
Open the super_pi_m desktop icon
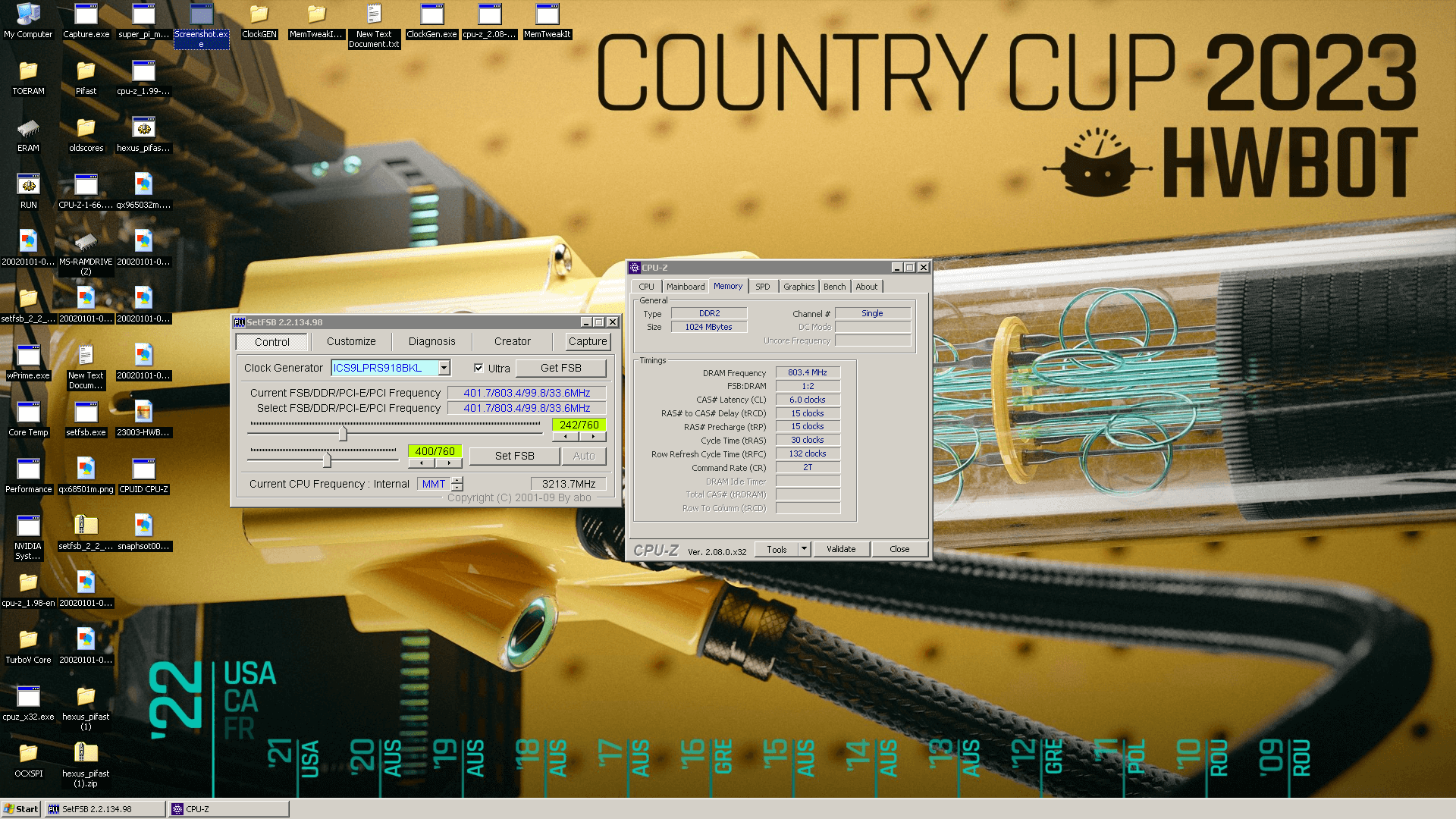pos(143,20)
